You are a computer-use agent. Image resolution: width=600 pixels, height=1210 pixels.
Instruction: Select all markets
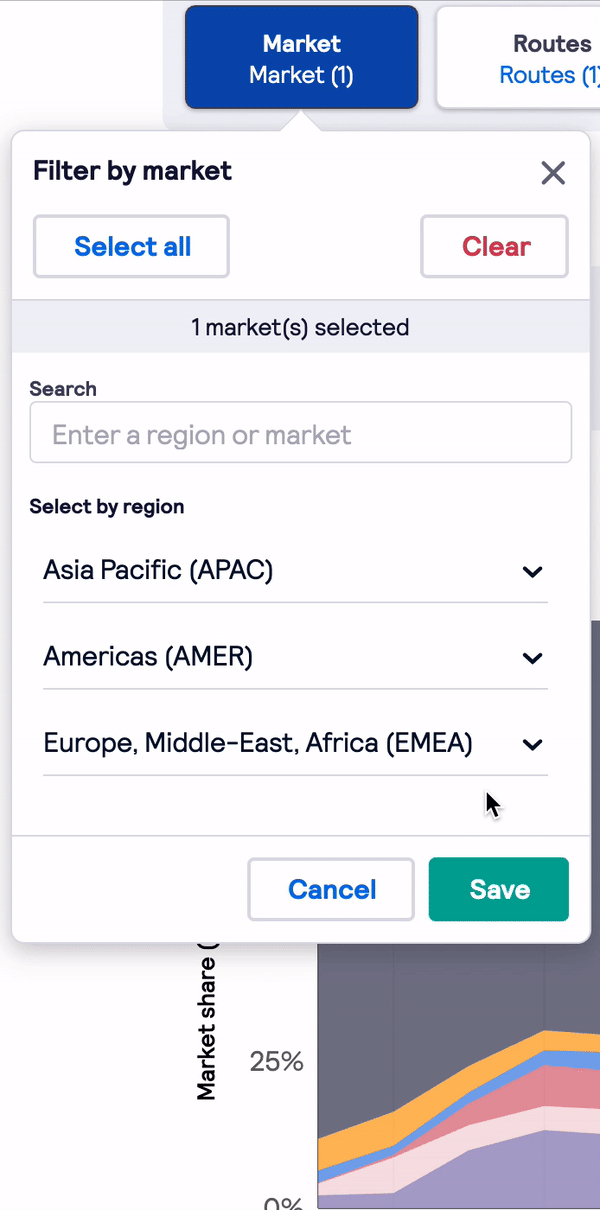point(132,246)
